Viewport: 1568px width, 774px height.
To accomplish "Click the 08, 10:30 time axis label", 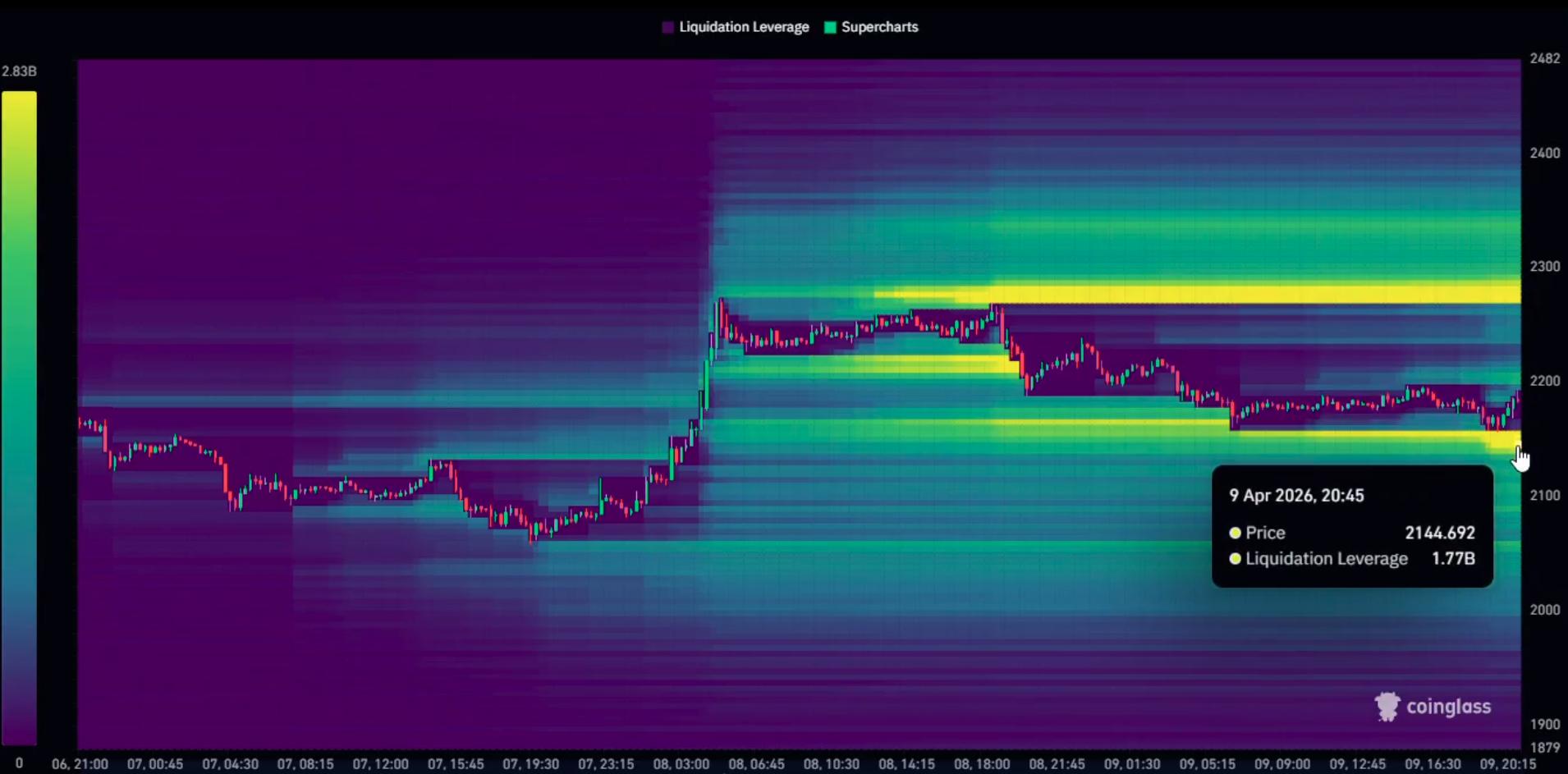I will pyautogui.click(x=832, y=764).
